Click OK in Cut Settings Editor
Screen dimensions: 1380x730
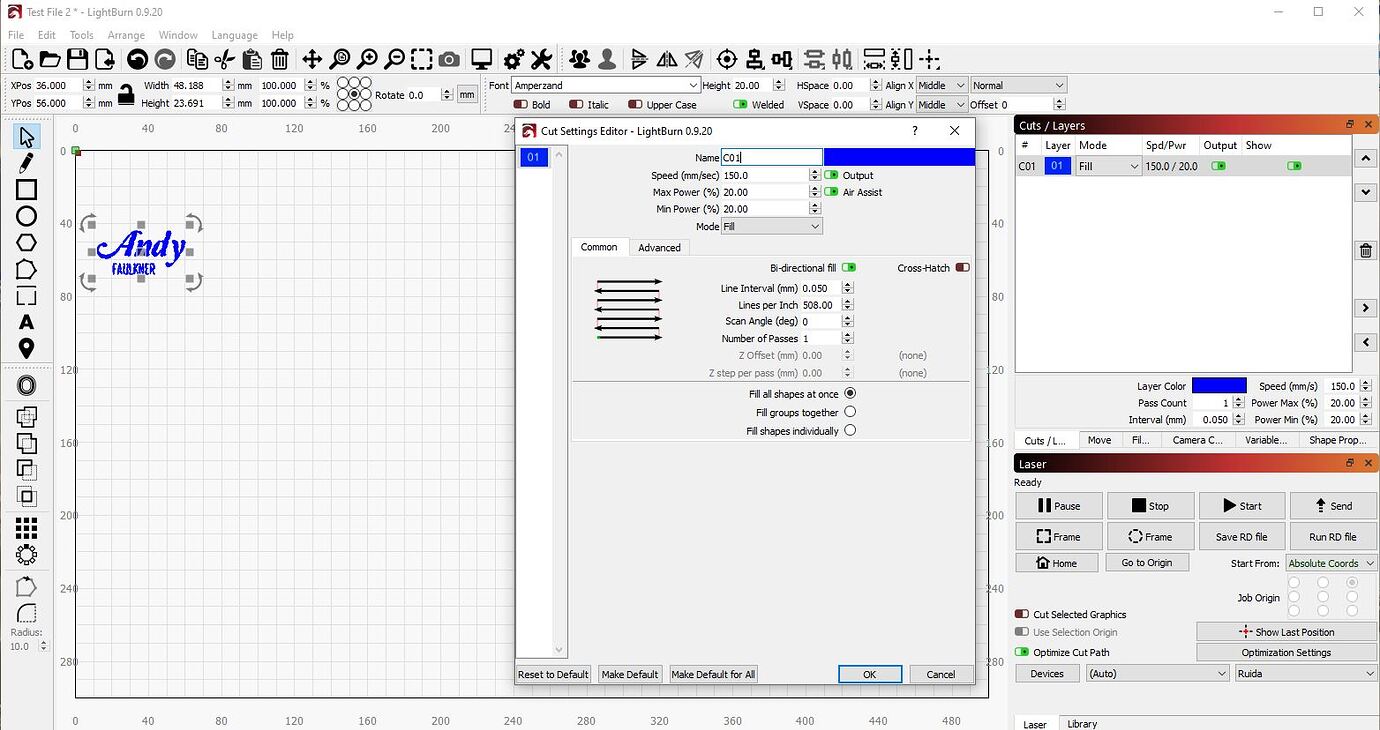tap(870, 674)
